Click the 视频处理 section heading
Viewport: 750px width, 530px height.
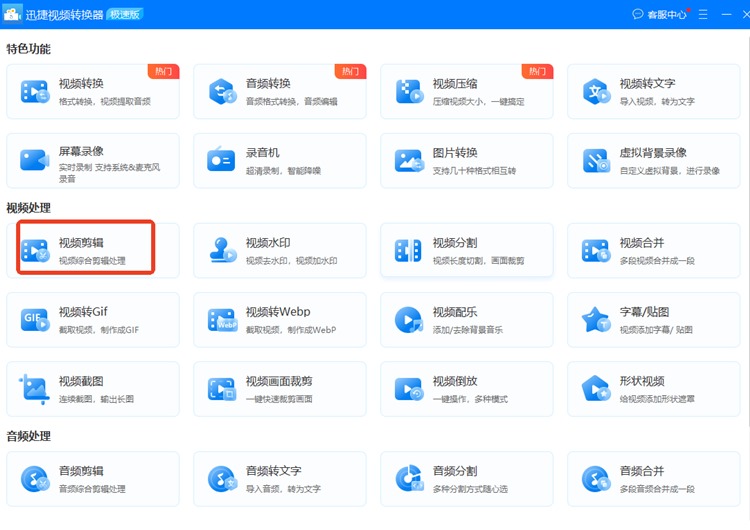(28, 208)
